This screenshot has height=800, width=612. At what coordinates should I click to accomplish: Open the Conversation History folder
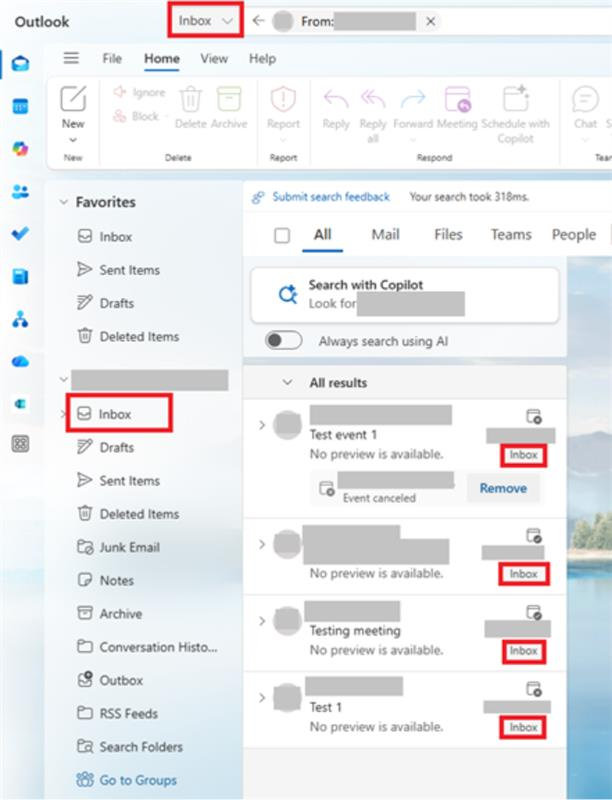pos(159,647)
